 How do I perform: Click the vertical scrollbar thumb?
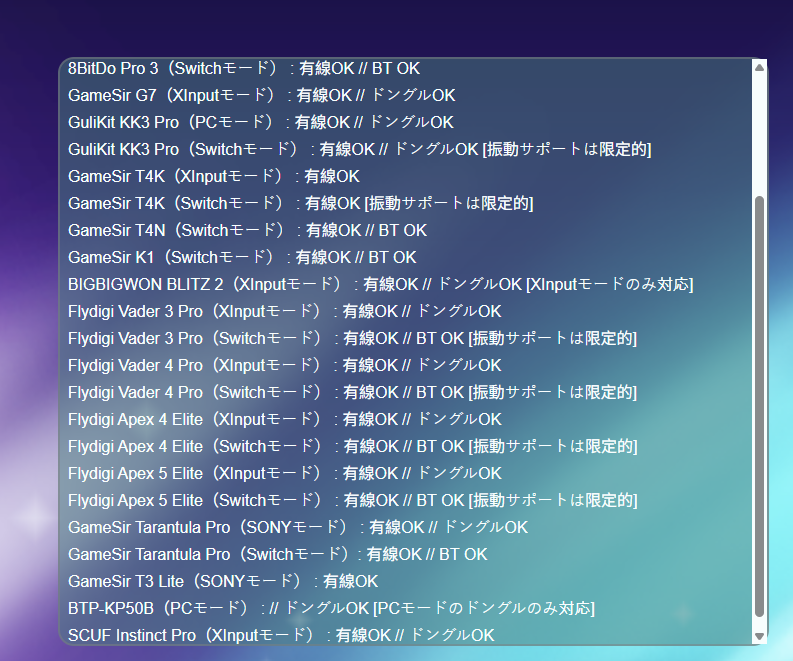[759, 406]
